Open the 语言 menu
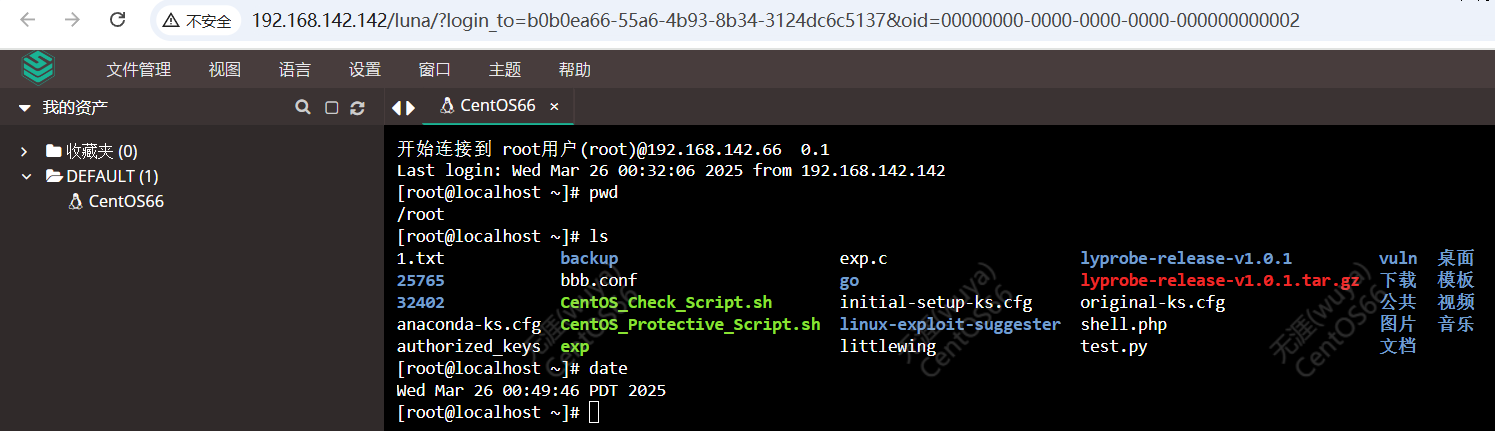This screenshot has width=1495, height=431. click(x=295, y=70)
